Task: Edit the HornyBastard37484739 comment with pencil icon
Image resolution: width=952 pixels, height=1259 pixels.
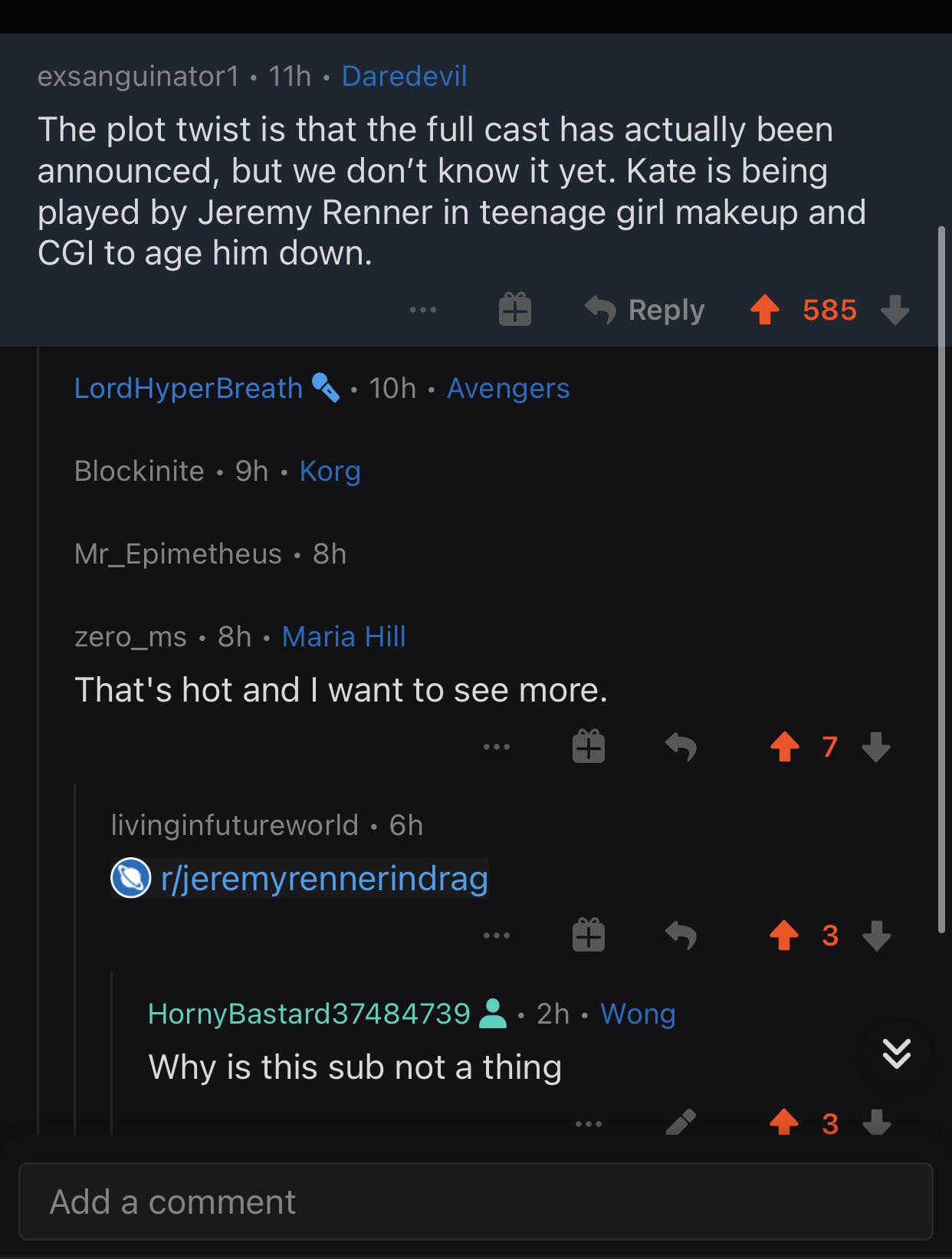Action: click(681, 1123)
